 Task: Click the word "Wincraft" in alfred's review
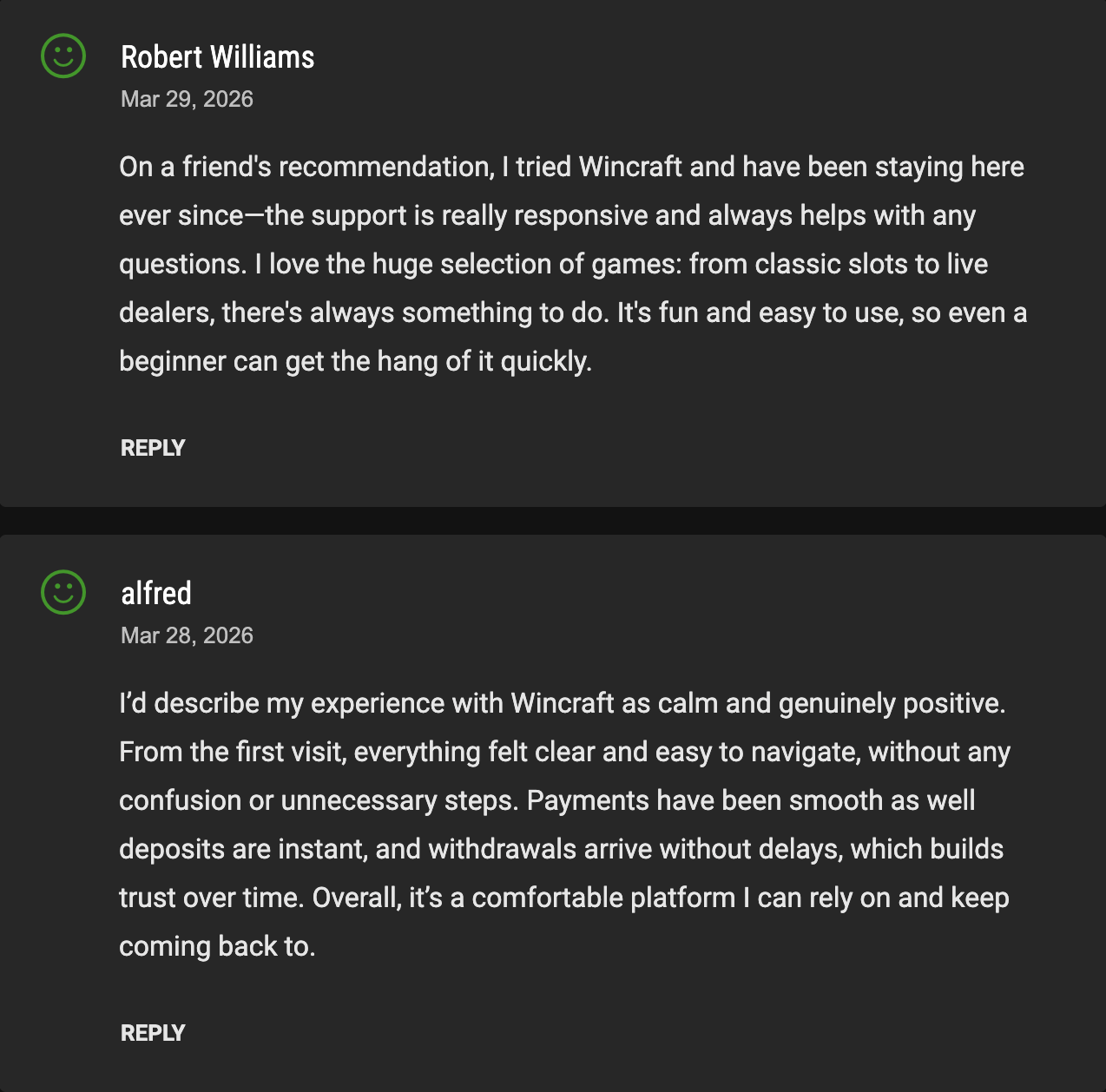pyautogui.click(x=563, y=703)
